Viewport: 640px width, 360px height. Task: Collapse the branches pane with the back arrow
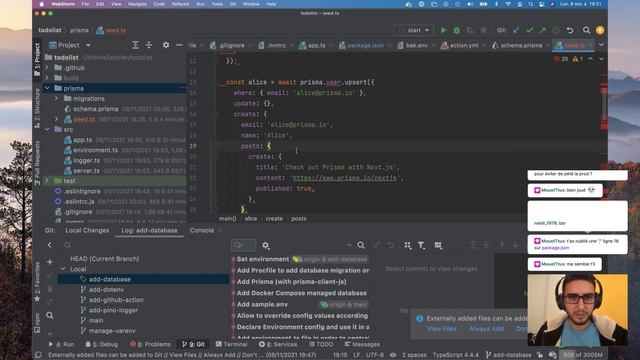(x=50, y=245)
